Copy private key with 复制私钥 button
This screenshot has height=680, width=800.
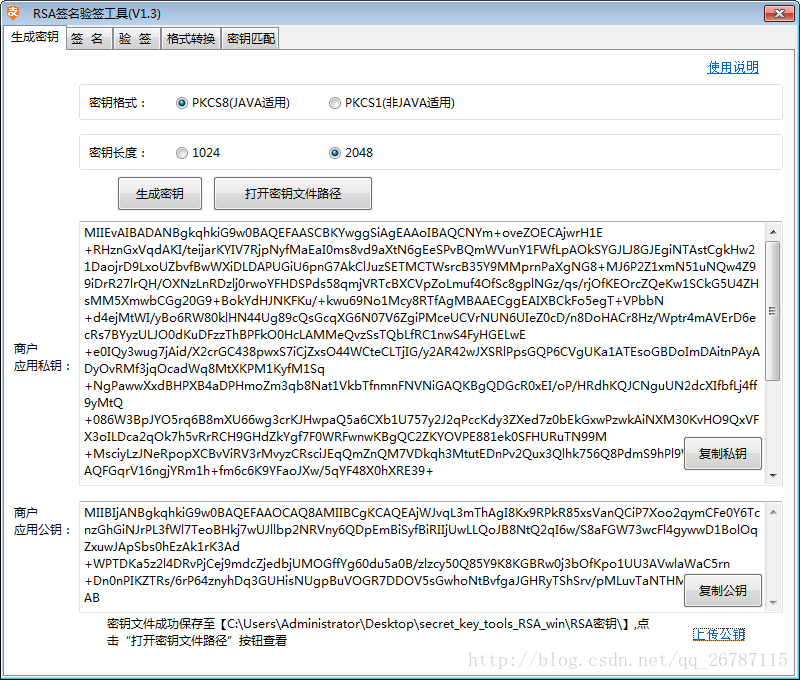tap(722, 453)
